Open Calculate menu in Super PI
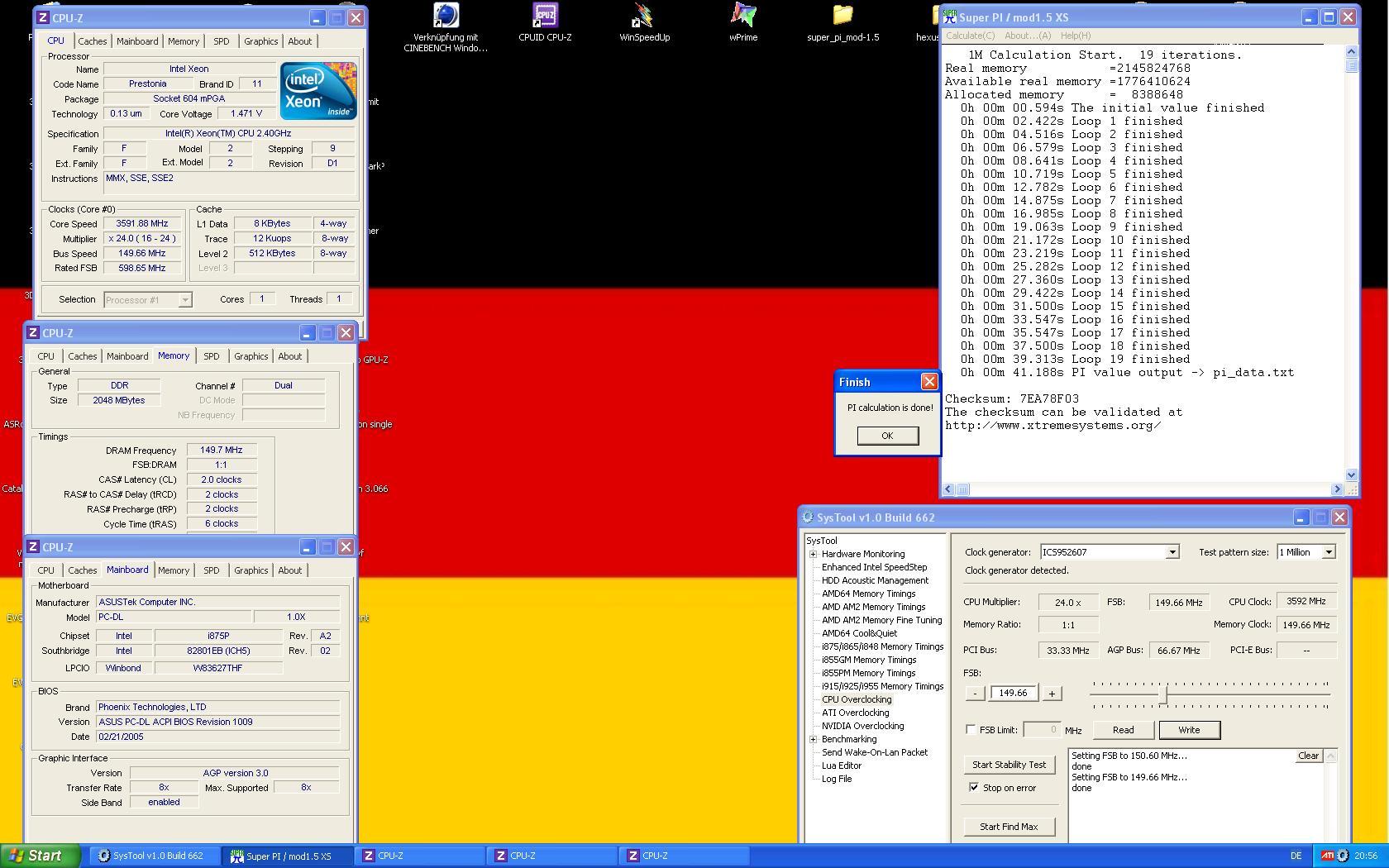This screenshot has height=868, width=1389. point(971,36)
